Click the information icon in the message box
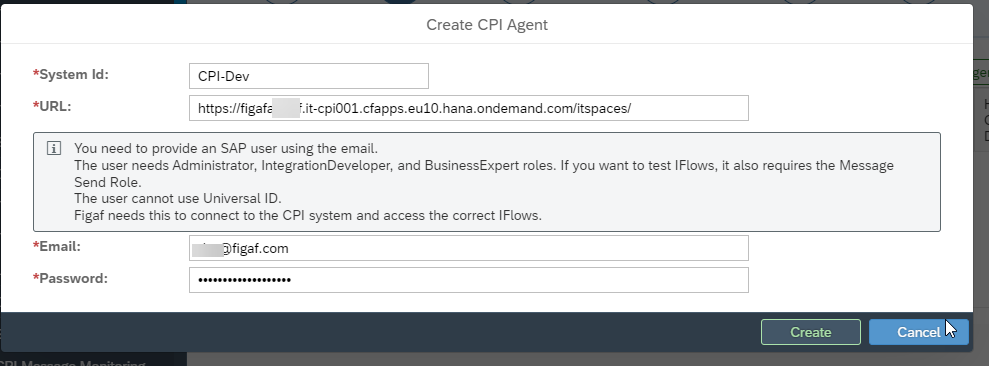Screen dimensions: 989x366 (x=54, y=148)
